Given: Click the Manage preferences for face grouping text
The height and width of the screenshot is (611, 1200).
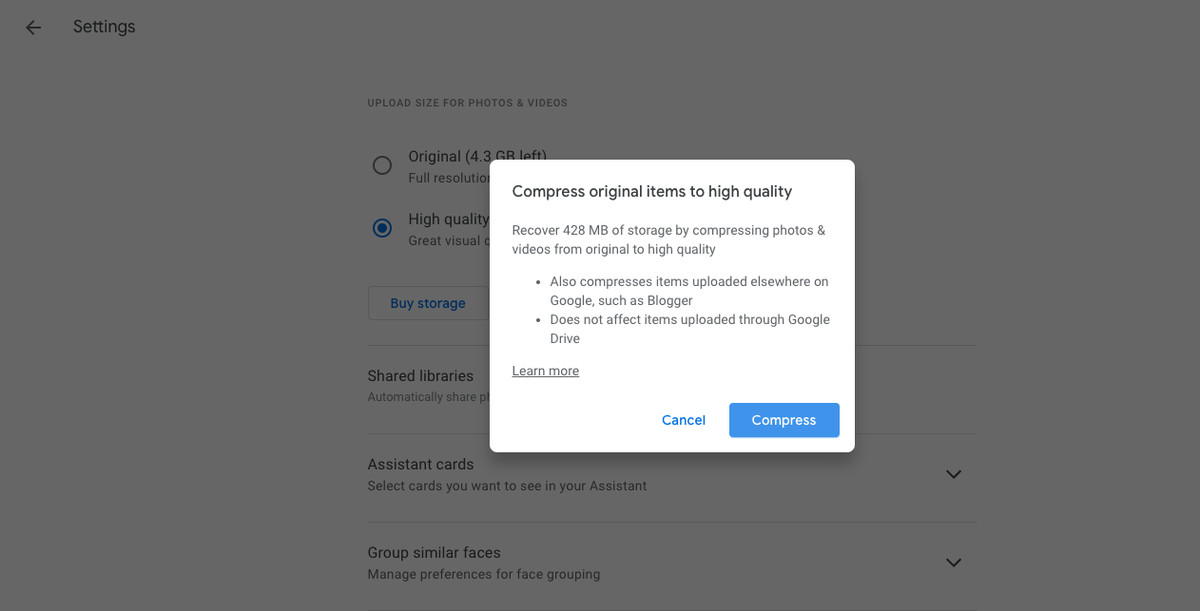Looking at the screenshot, I should (483, 574).
